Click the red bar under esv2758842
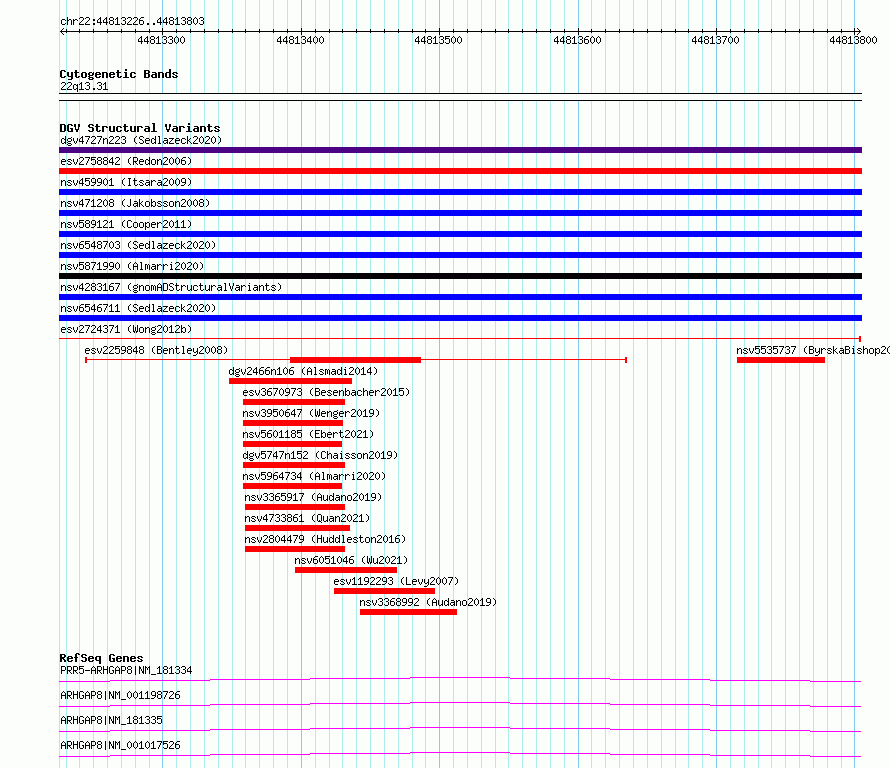The width and height of the screenshot is (890, 768). [x=460, y=171]
